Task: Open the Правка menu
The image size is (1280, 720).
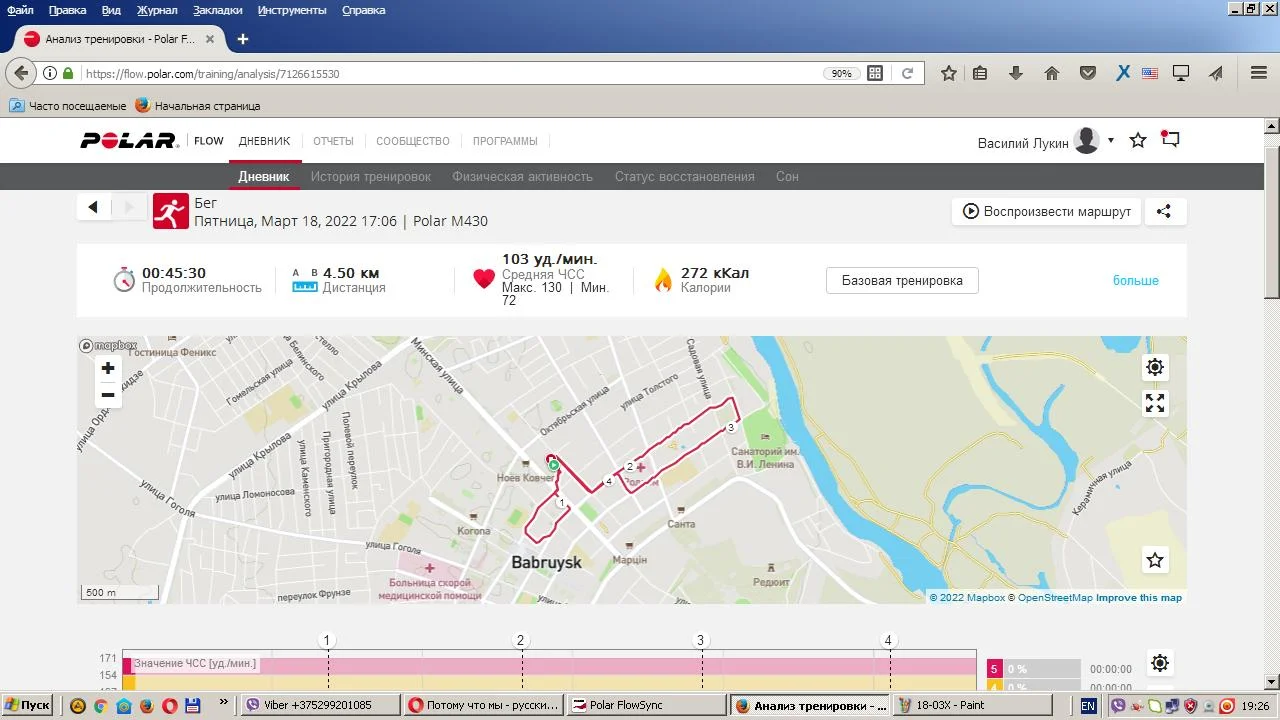Action: tap(68, 10)
